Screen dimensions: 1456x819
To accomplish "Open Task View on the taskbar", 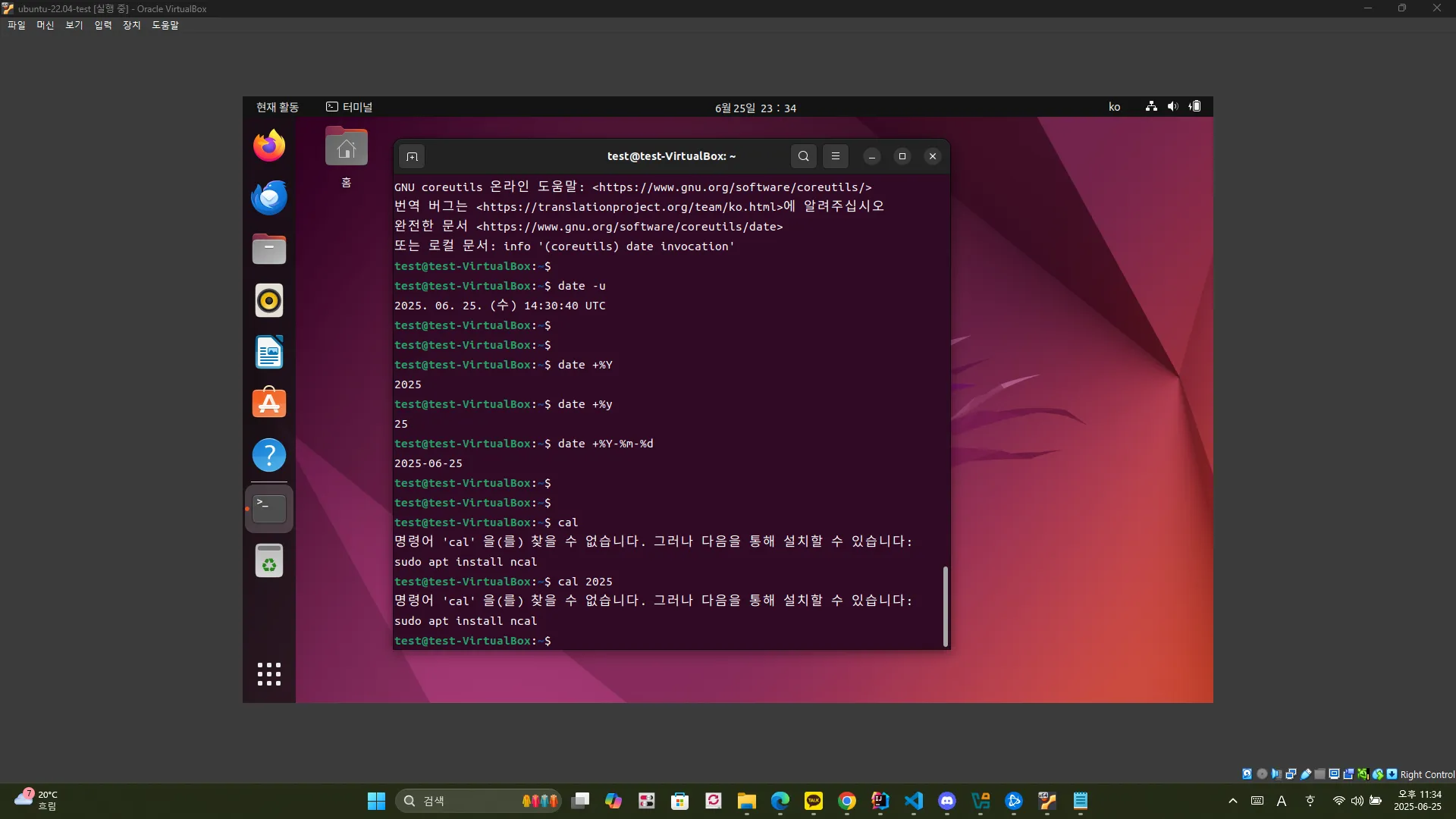I will [x=580, y=801].
